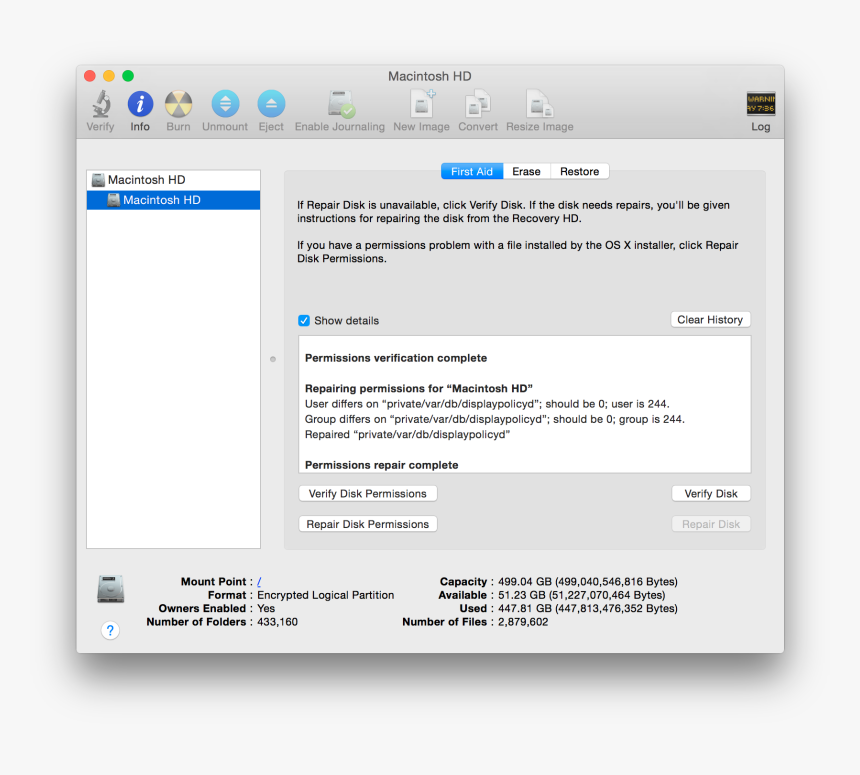The width and height of the screenshot is (860, 775).
Task: Open the Resize Image tool
Action: tap(539, 105)
